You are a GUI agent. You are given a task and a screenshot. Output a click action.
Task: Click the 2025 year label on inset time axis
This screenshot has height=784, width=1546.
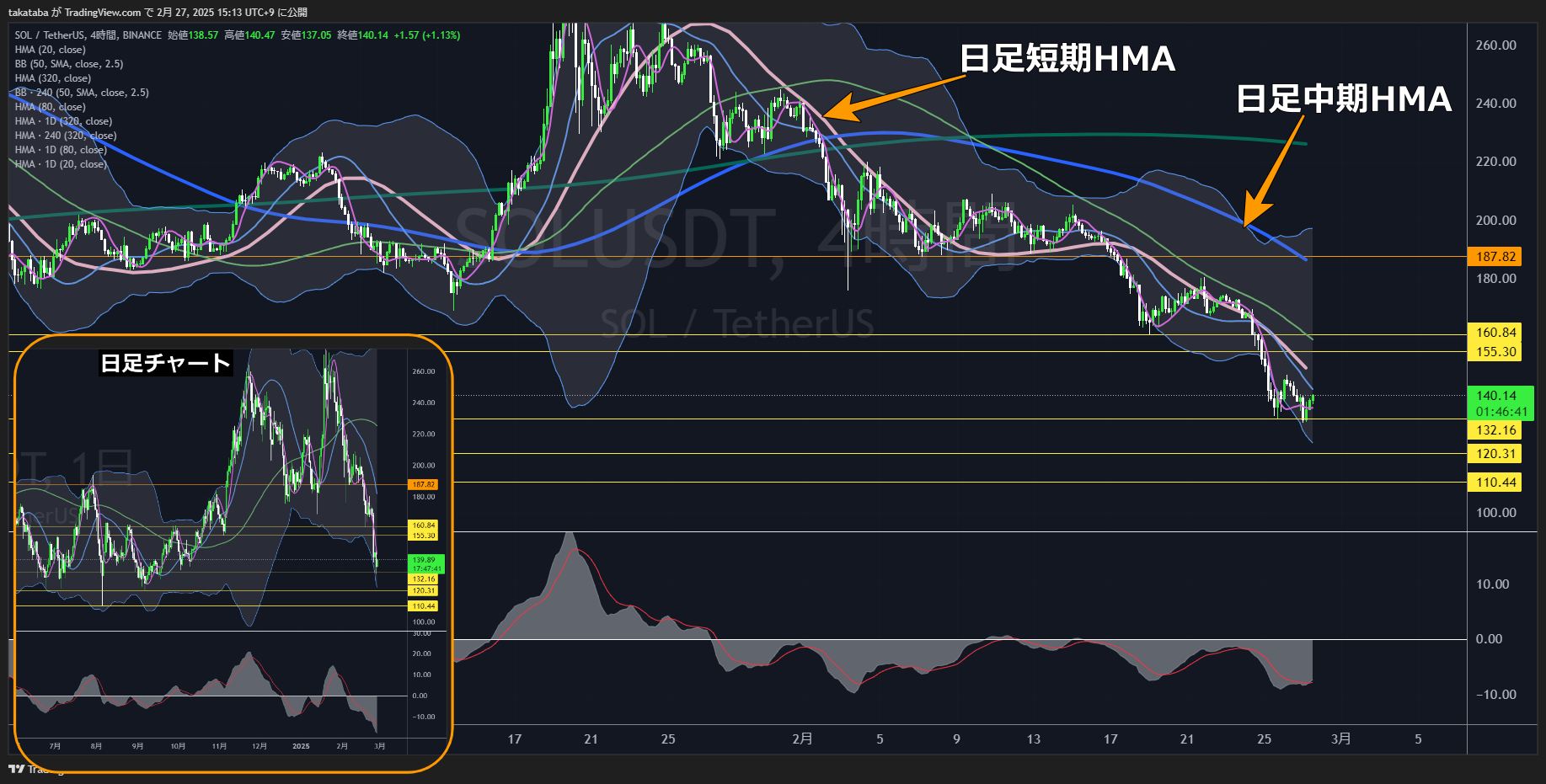click(301, 746)
